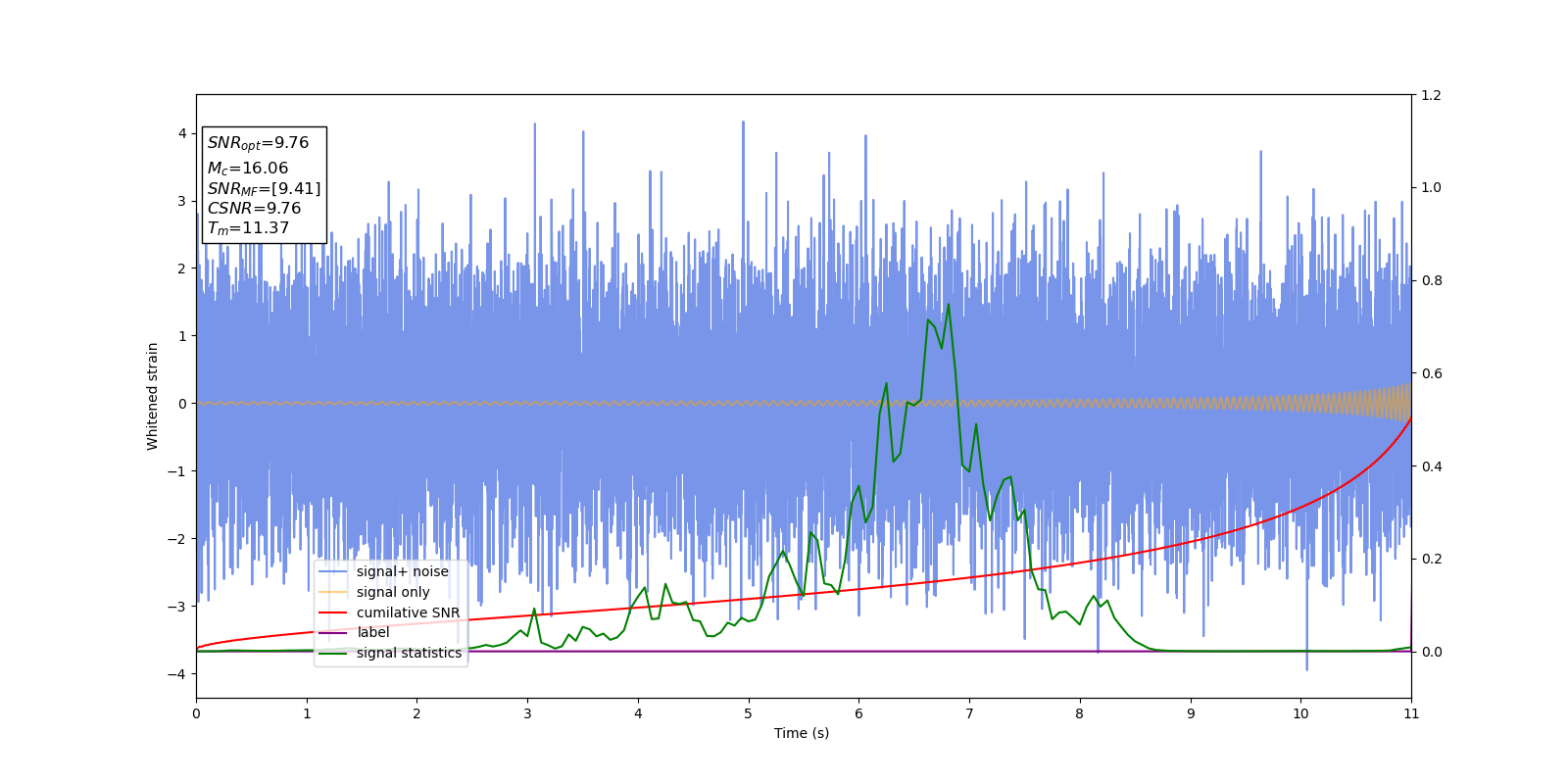The image size is (1568, 784).
Task: Click the 'Whitened strain' y-axis label
Action: [153, 396]
